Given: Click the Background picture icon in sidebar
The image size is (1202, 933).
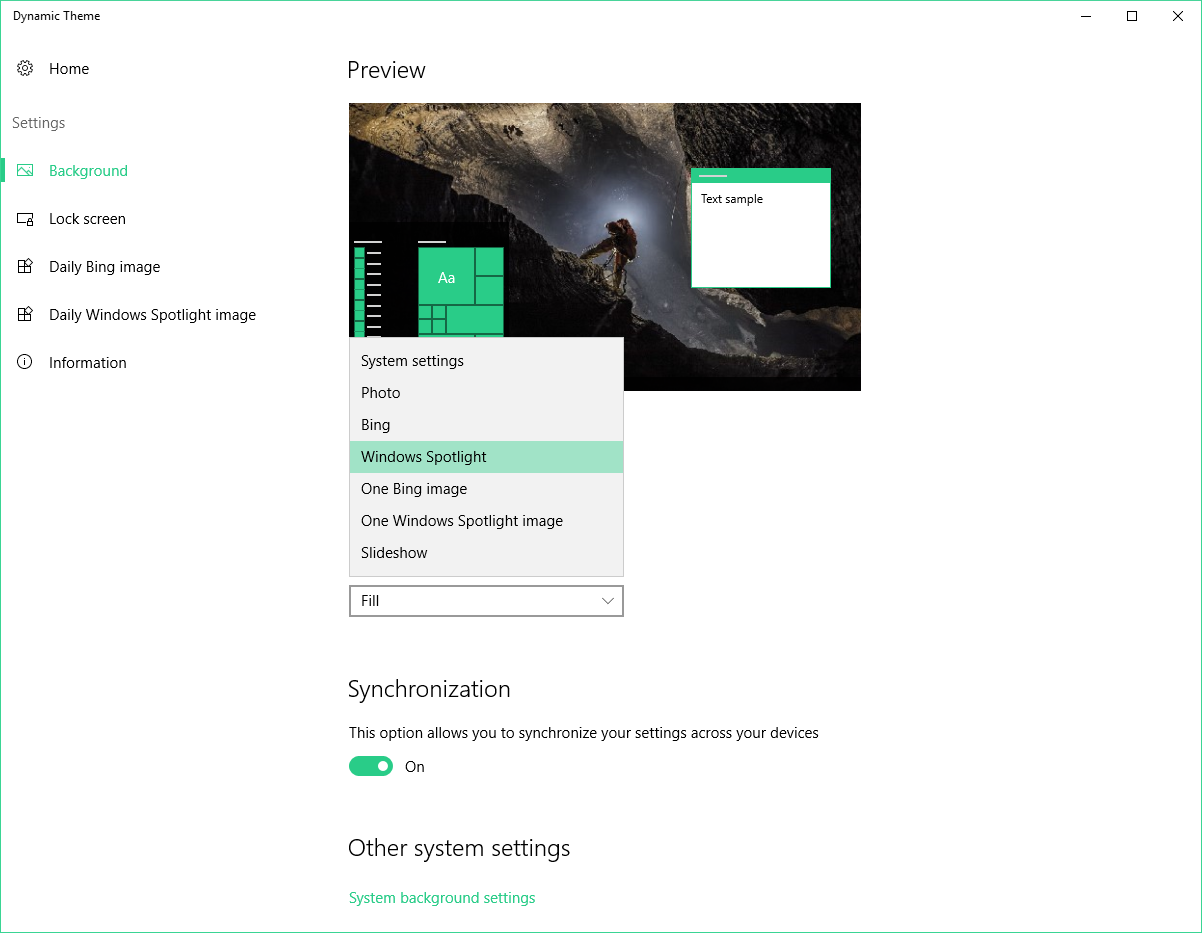Looking at the screenshot, I should coord(25,171).
